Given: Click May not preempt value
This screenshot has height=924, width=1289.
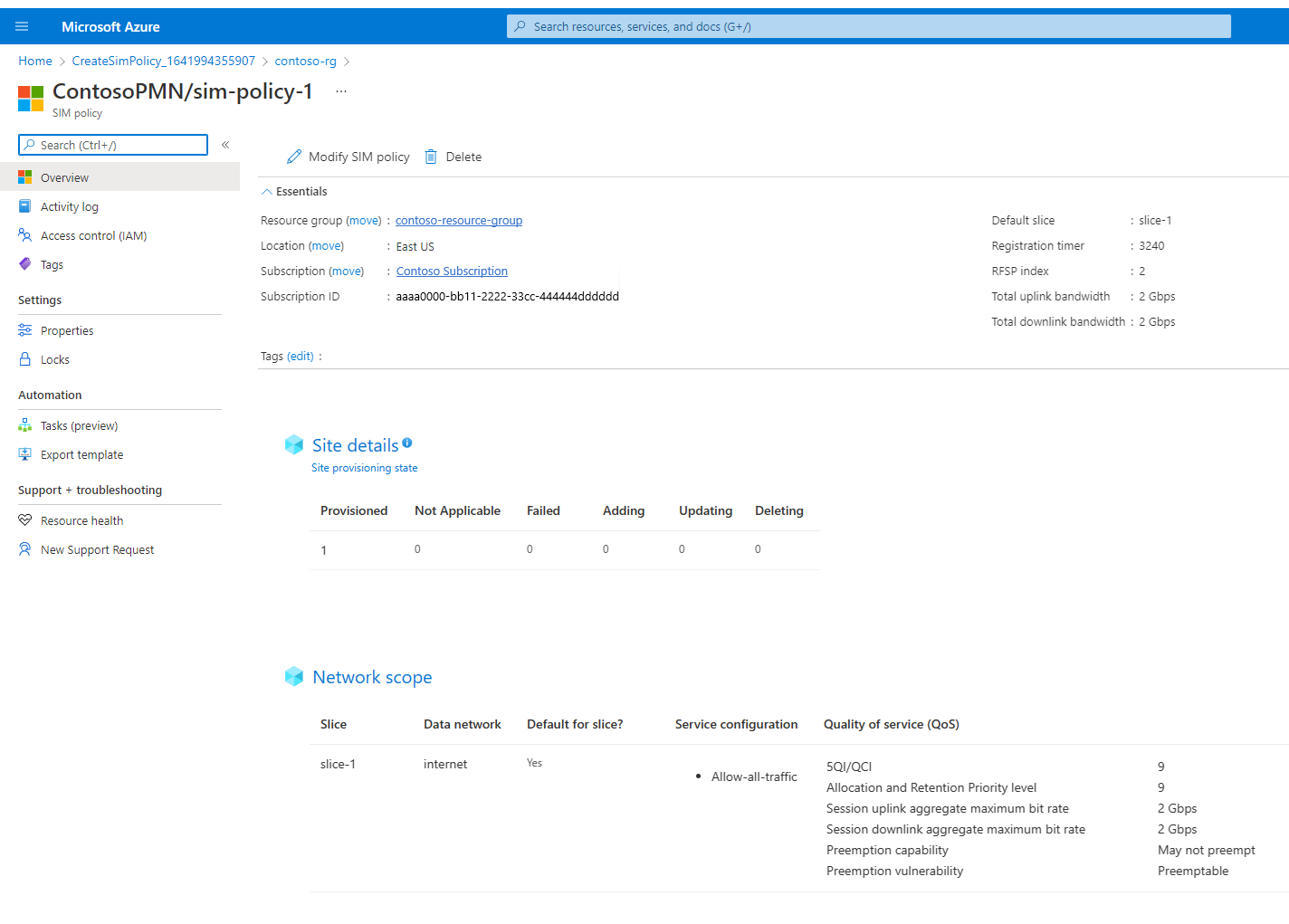Looking at the screenshot, I should pos(1207,850).
